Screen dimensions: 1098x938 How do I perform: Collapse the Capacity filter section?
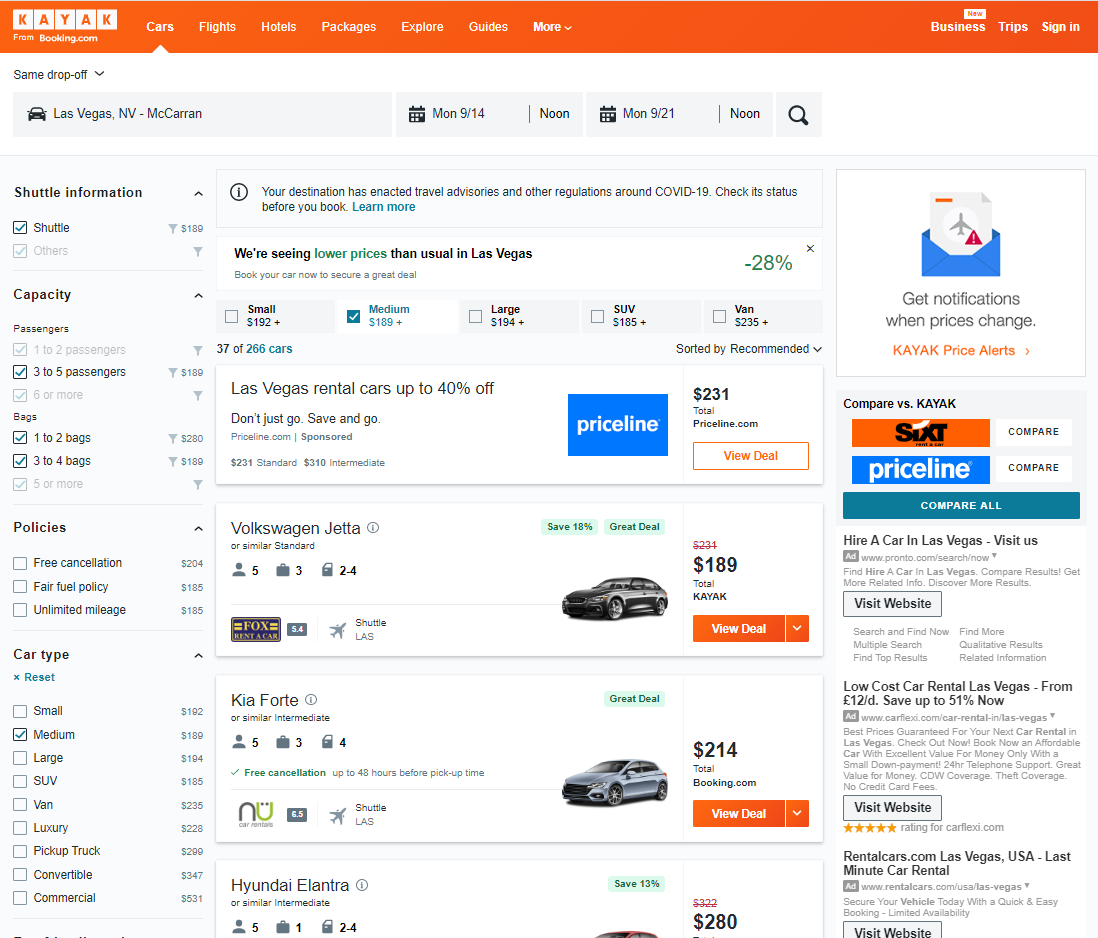[x=198, y=295]
